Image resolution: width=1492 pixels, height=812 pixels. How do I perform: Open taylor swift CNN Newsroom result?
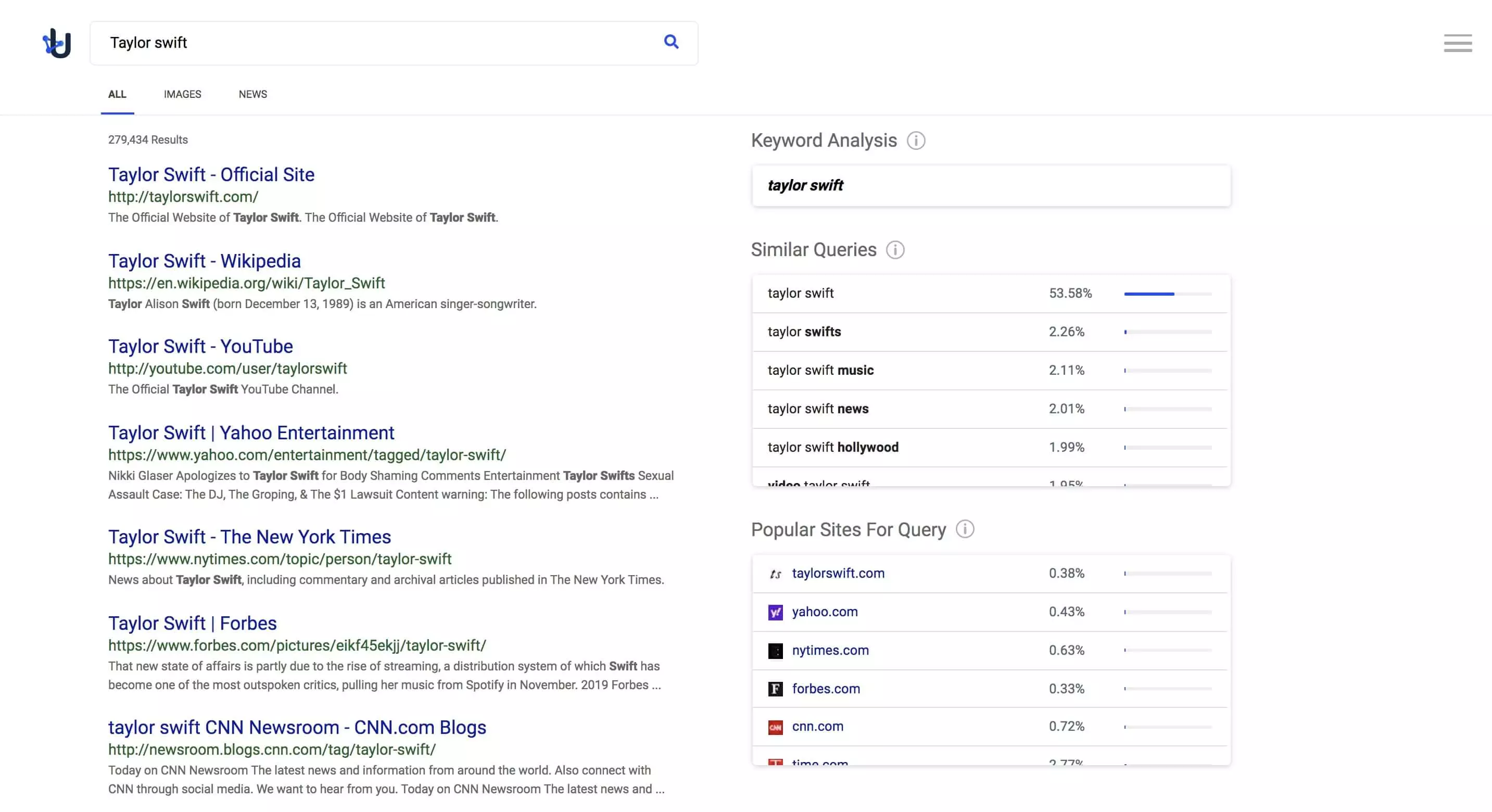pyautogui.click(x=297, y=728)
